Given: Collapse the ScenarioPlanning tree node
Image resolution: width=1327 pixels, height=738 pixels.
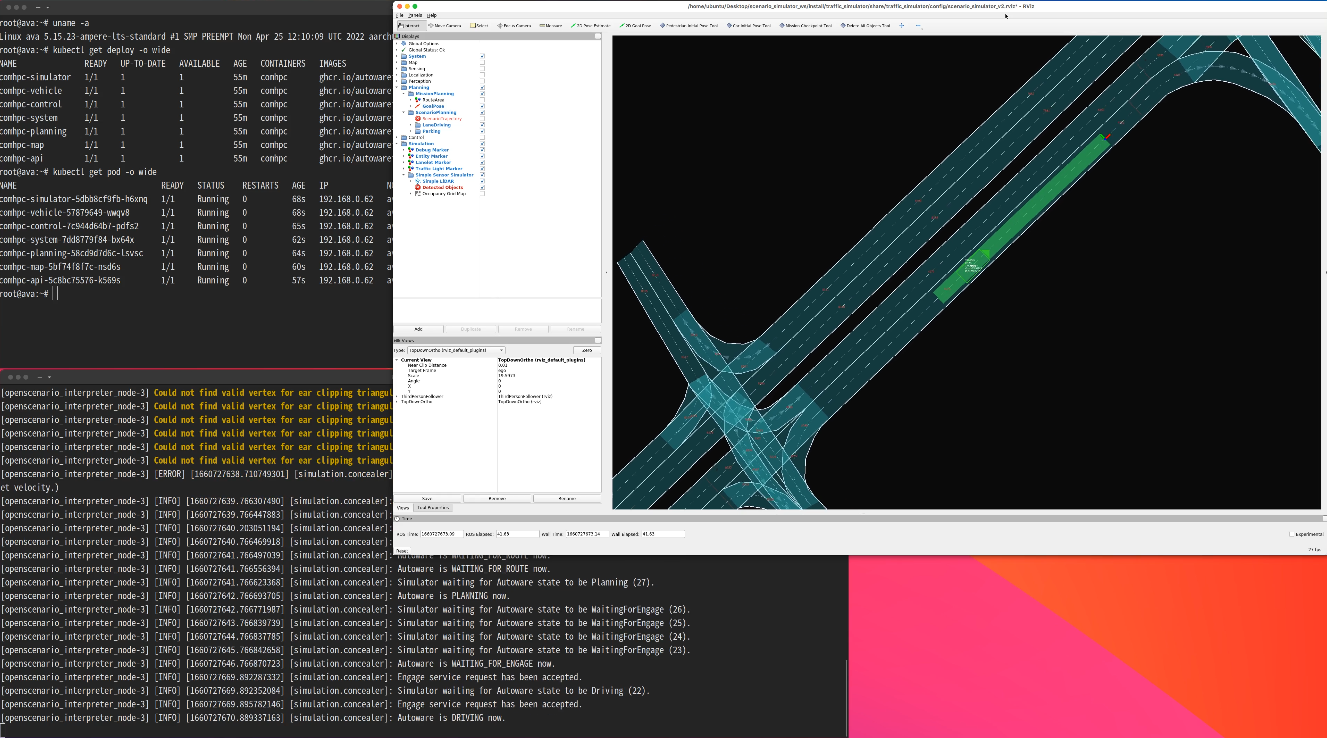Looking at the screenshot, I should (x=404, y=112).
